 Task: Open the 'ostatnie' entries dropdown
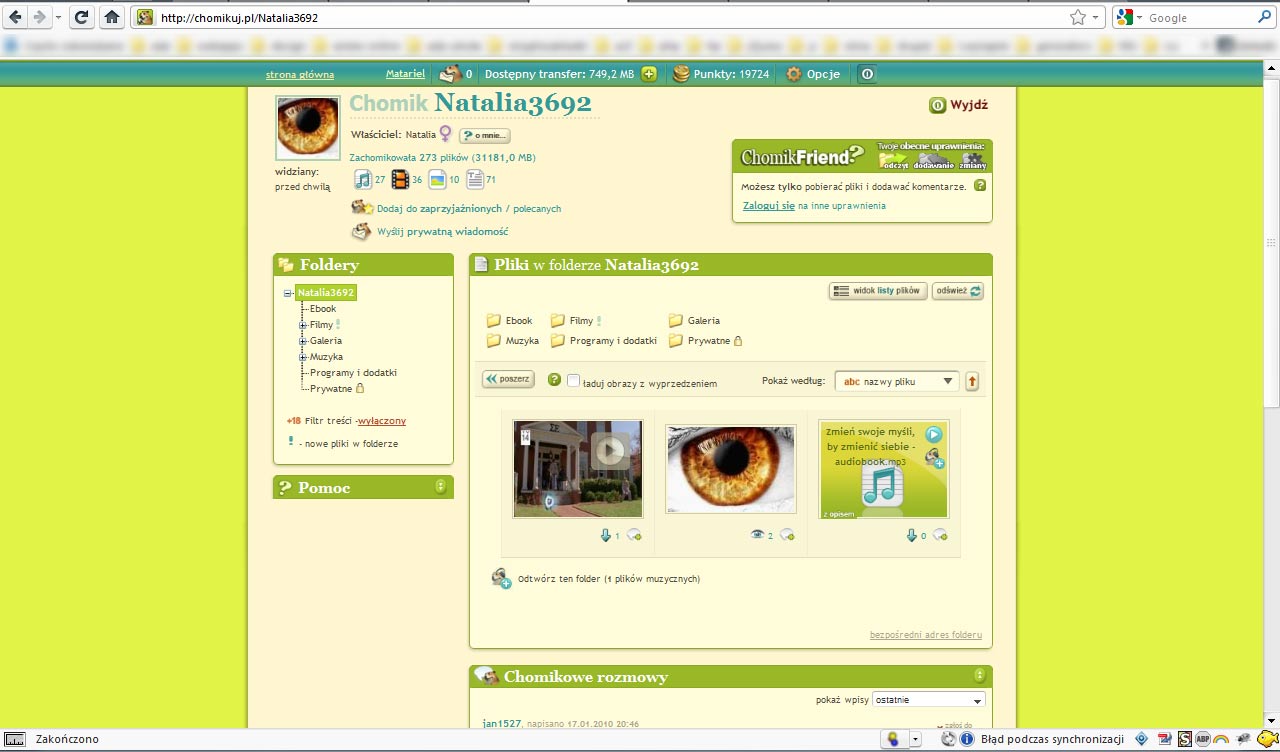(929, 700)
